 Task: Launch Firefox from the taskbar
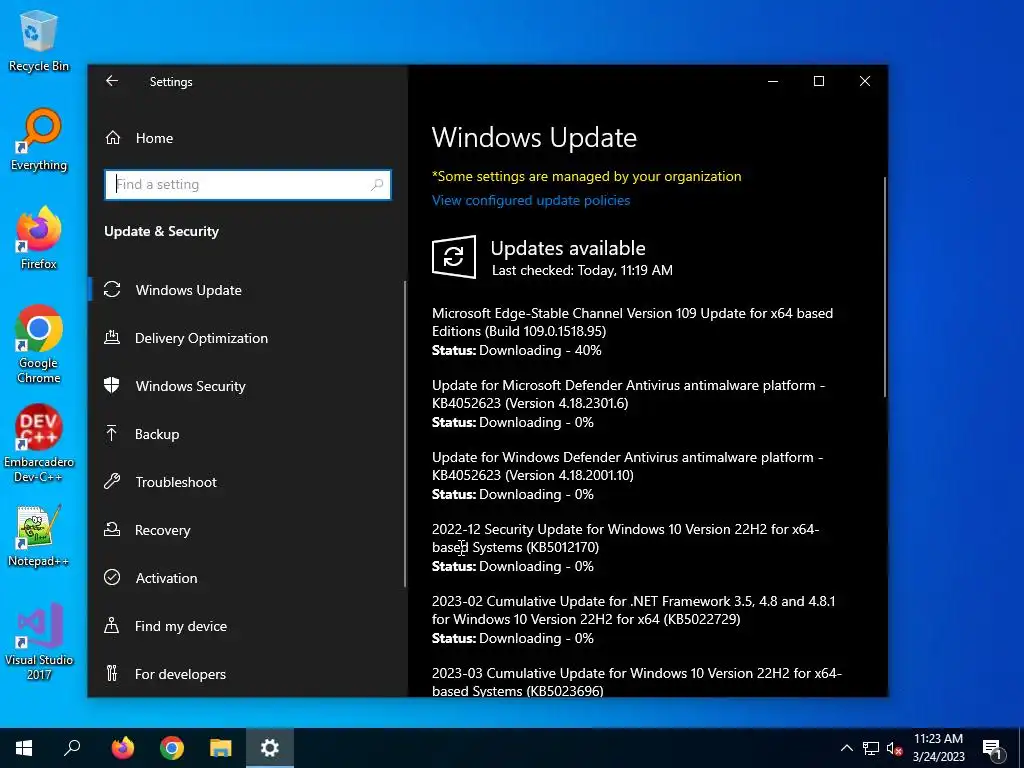click(x=122, y=748)
